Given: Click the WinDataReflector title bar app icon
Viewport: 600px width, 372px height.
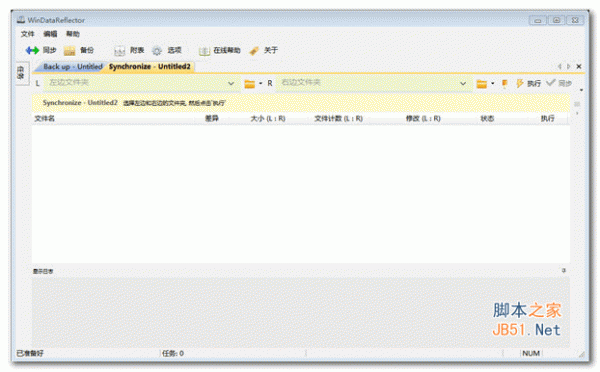Looking at the screenshot, I should [21, 20].
